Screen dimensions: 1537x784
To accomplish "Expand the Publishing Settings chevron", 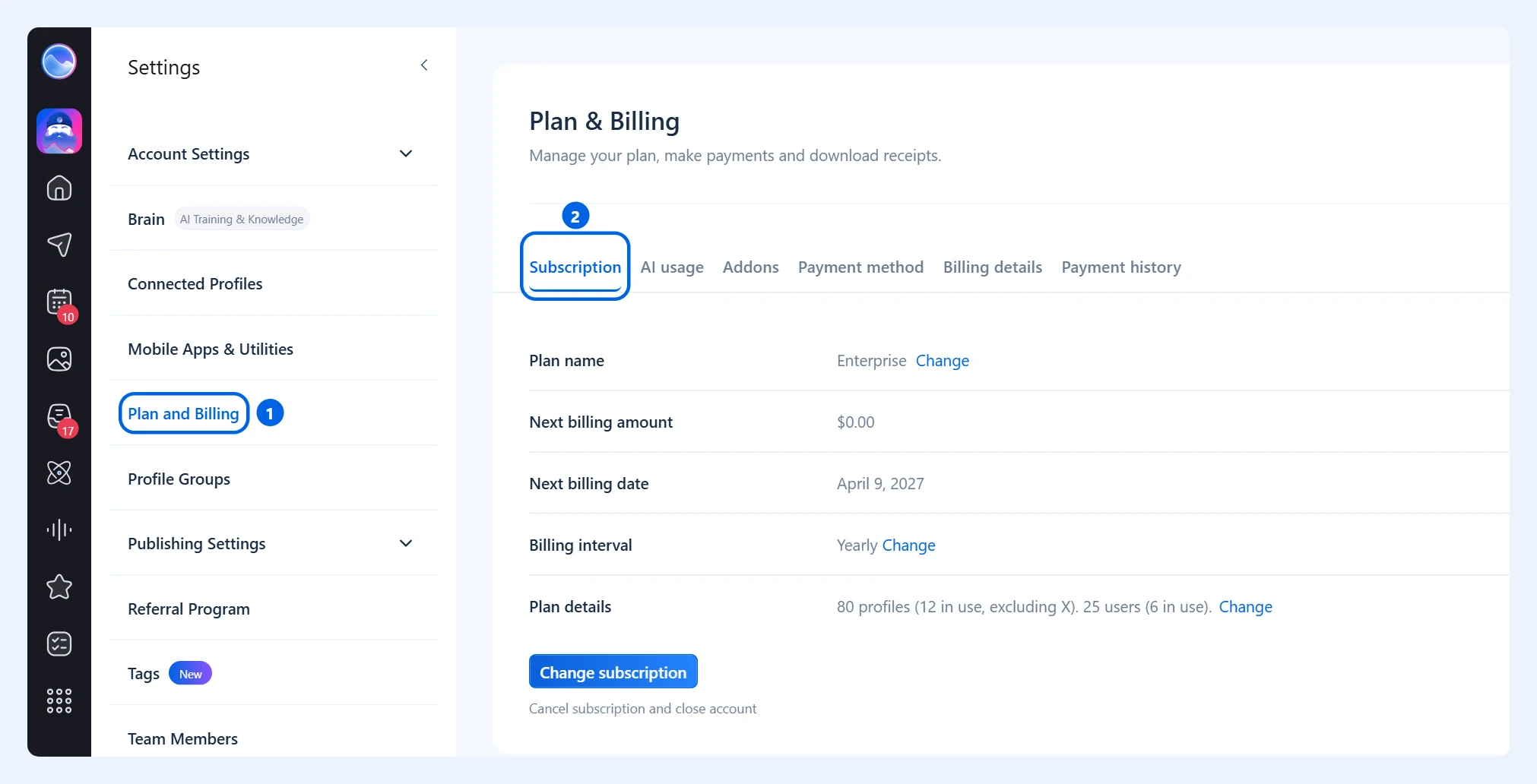I will (406, 543).
